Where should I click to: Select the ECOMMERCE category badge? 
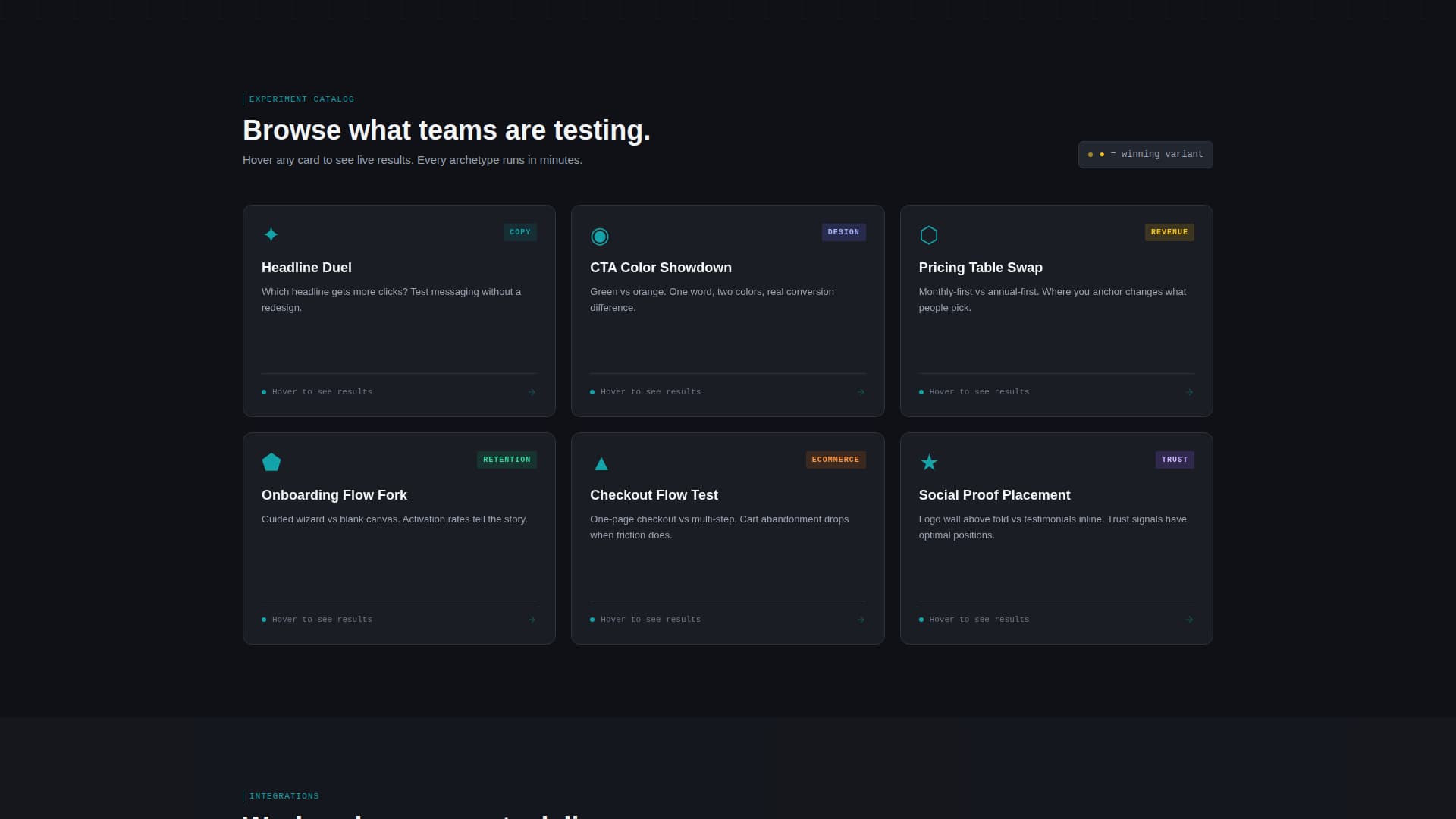(836, 460)
